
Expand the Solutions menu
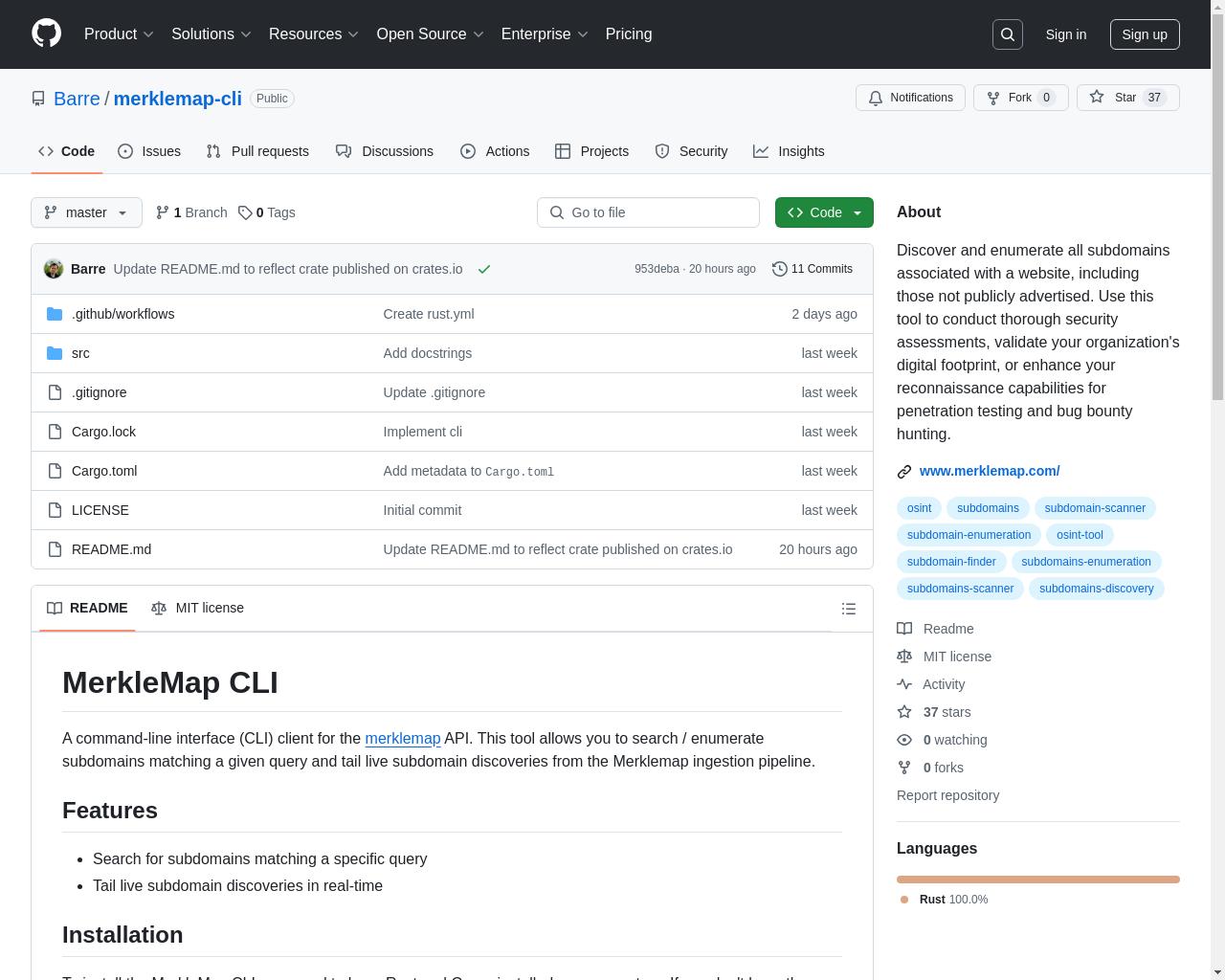[212, 34]
